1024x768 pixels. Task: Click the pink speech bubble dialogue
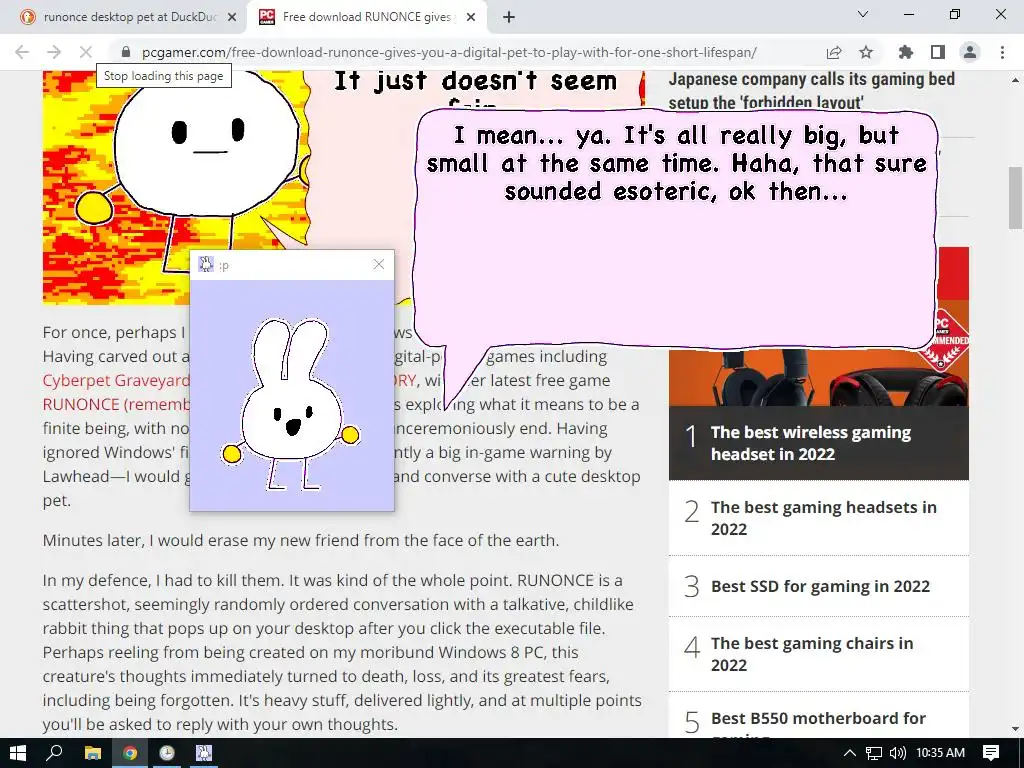(676, 230)
